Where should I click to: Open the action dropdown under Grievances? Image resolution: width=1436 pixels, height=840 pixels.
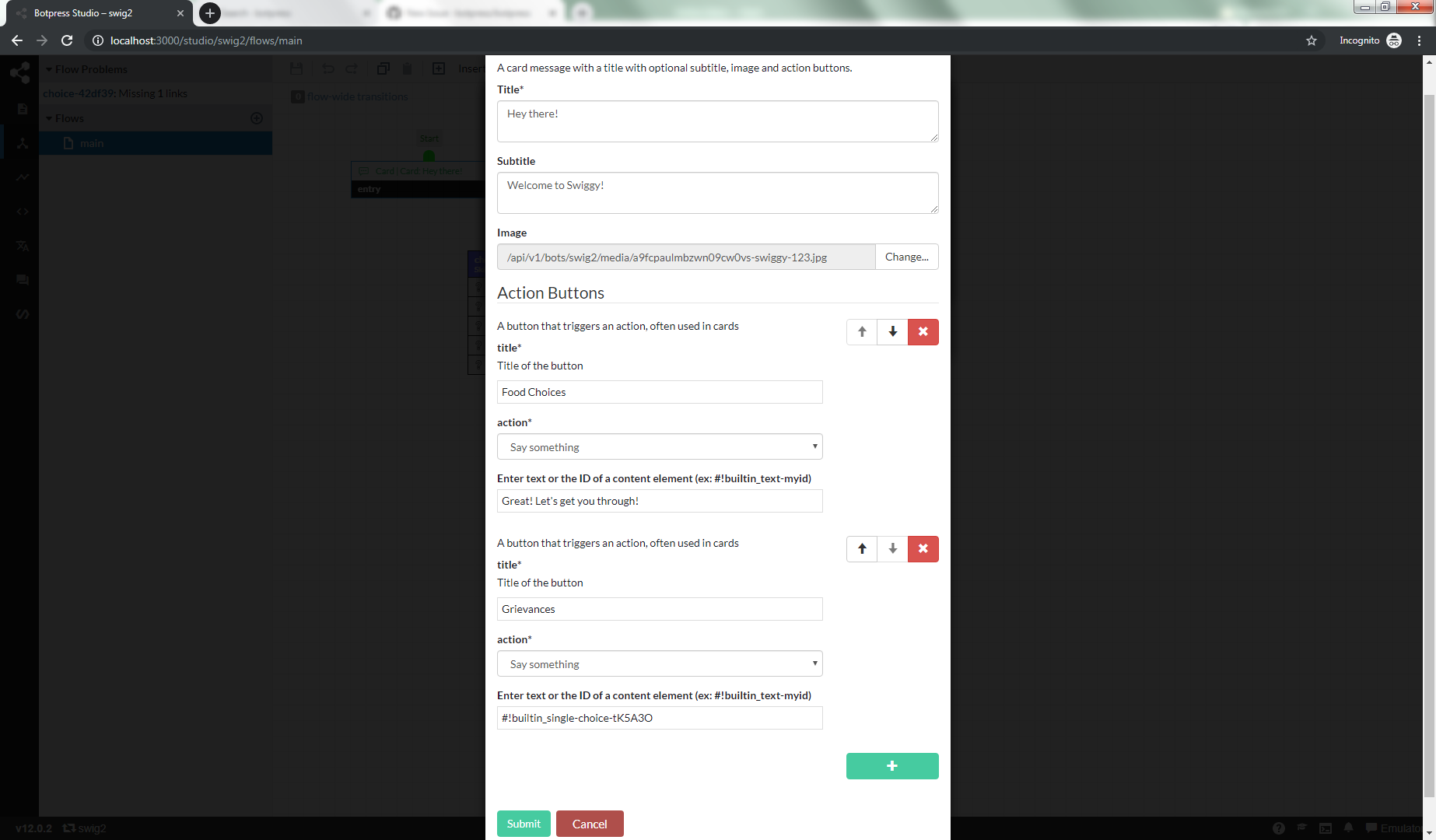coord(659,663)
